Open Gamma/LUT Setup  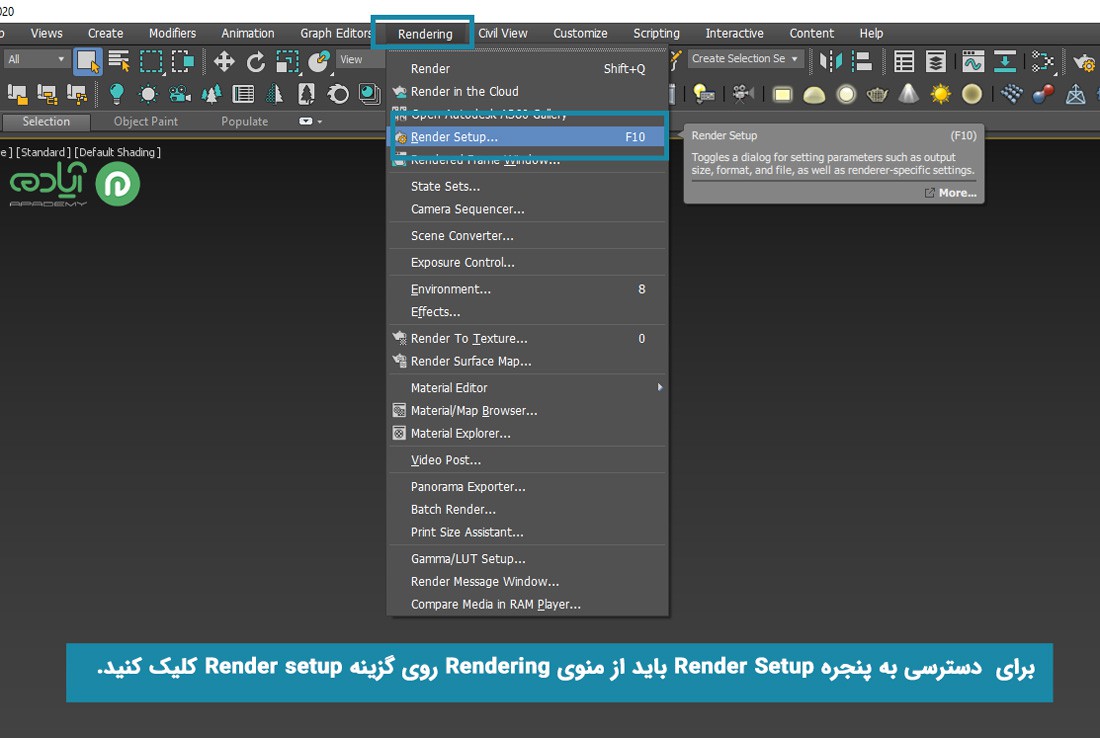pos(527,558)
